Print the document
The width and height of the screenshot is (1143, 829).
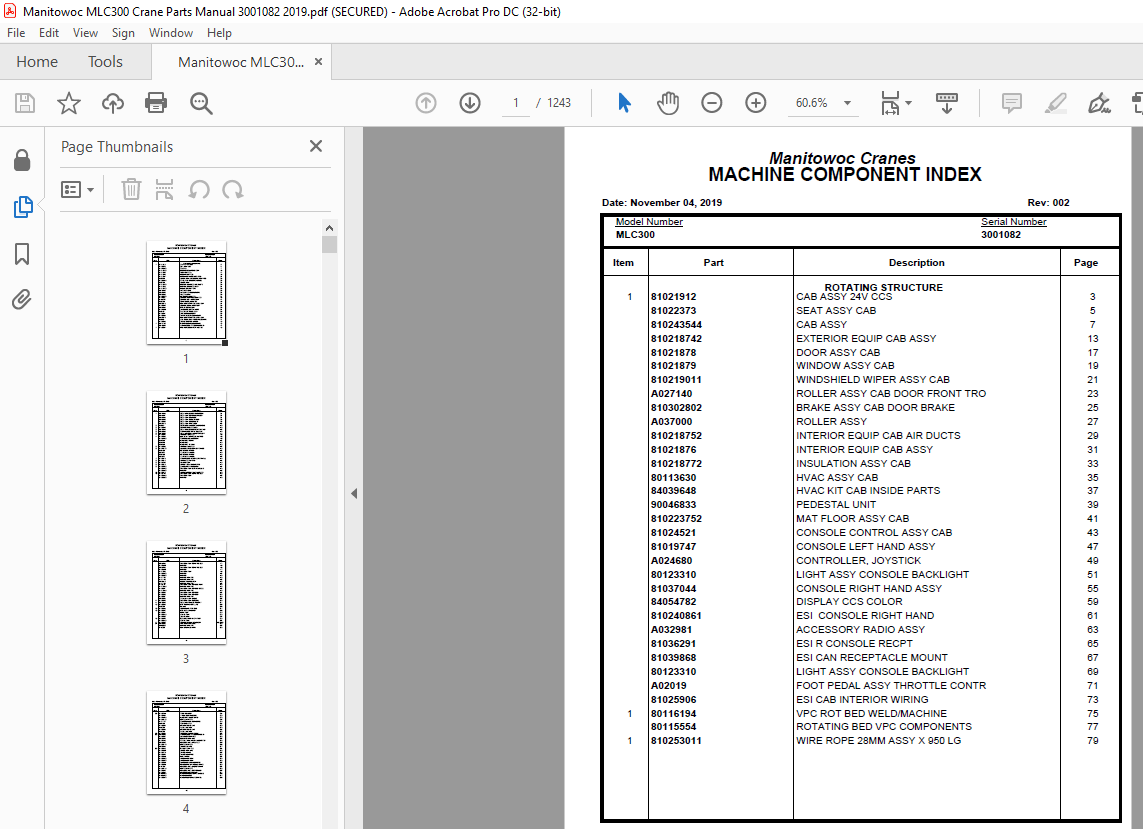pyautogui.click(x=156, y=103)
